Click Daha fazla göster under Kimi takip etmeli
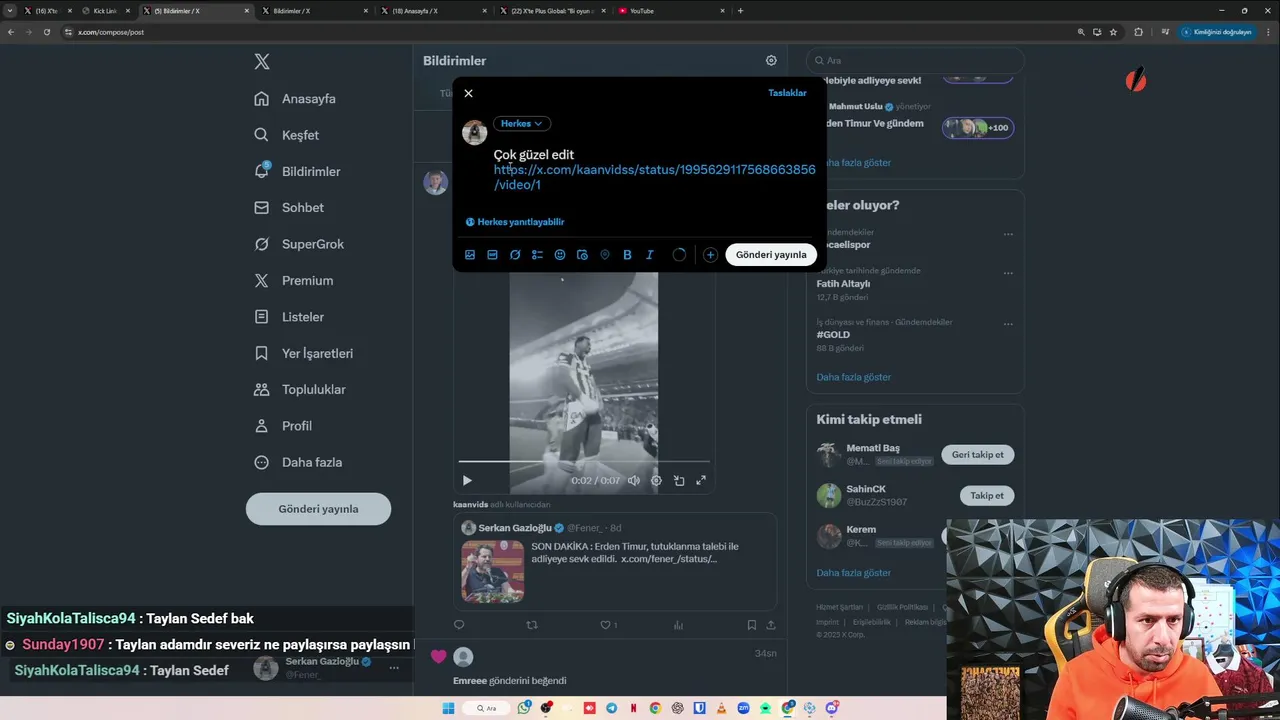This screenshot has width=1280, height=720. click(x=853, y=573)
